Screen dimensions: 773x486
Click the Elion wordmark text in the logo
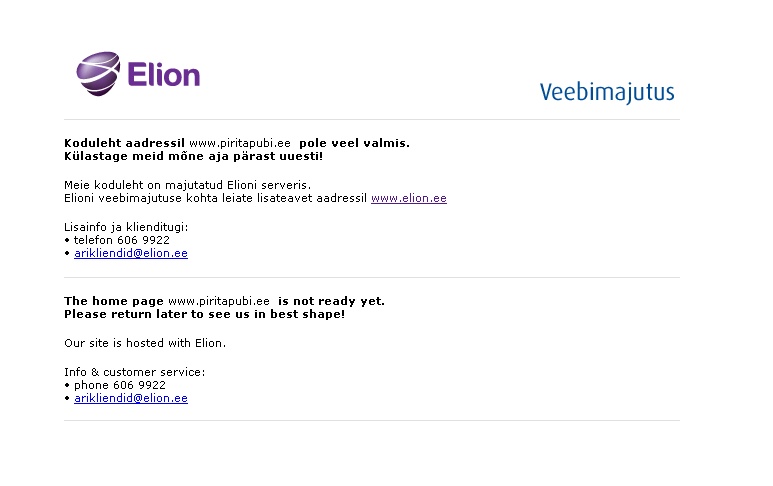(x=164, y=75)
